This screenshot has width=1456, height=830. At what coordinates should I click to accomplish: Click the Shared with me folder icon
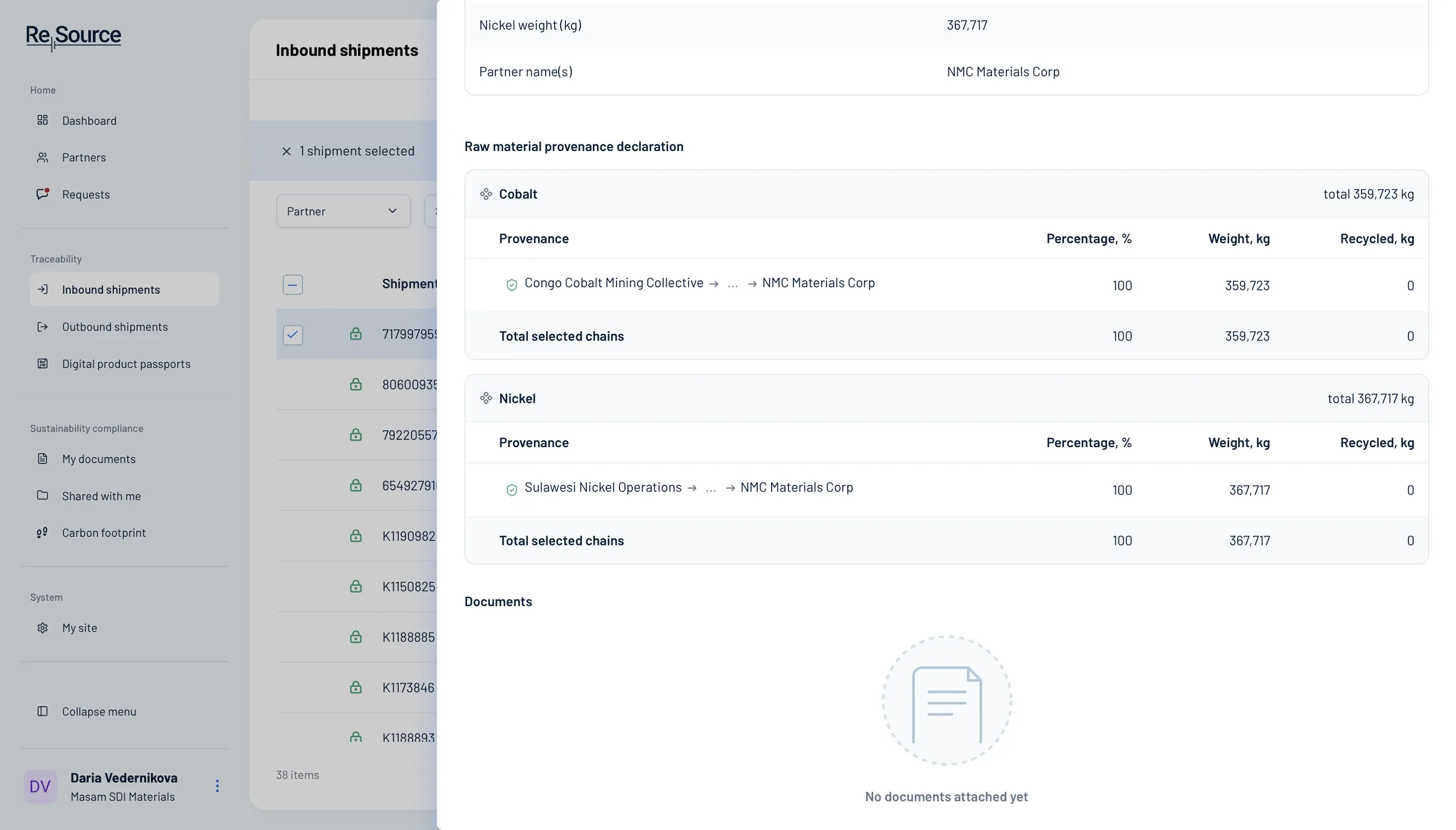tap(42, 496)
